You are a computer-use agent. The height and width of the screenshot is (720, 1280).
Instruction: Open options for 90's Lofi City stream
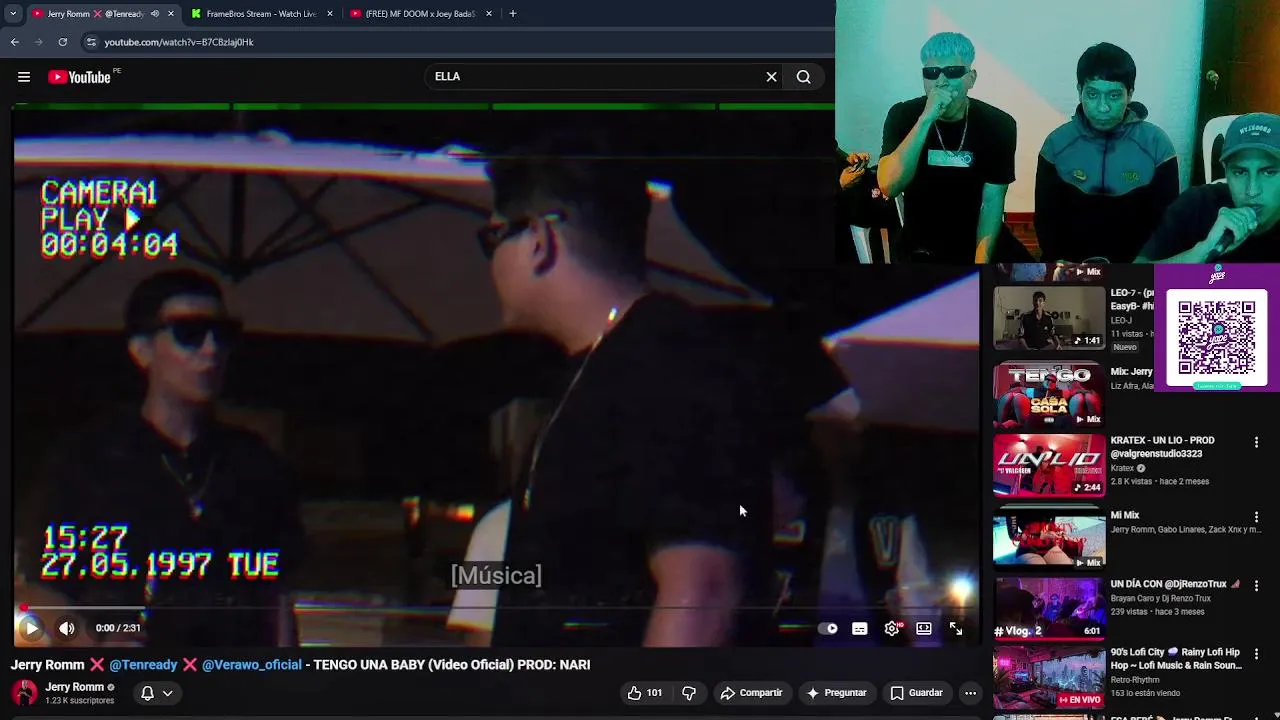tap(1257, 654)
